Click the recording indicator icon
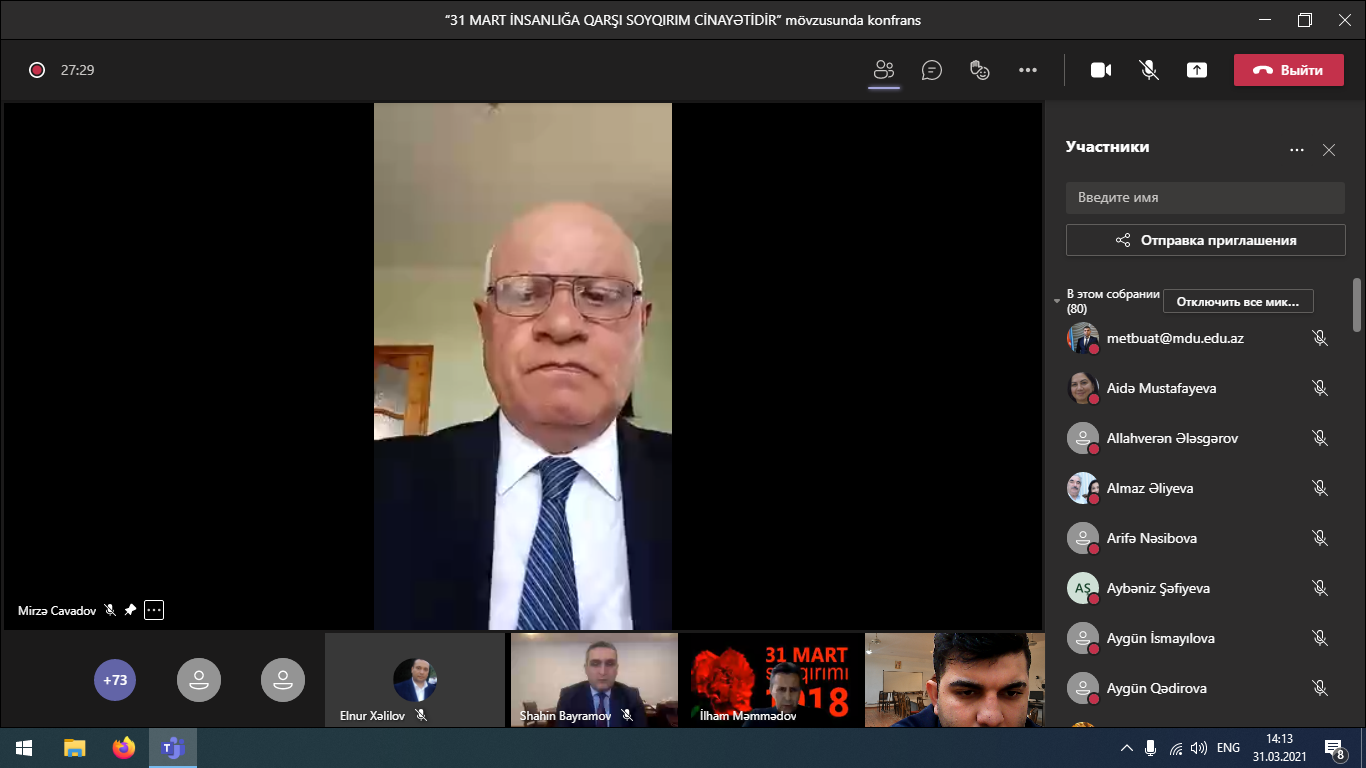 (37, 70)
